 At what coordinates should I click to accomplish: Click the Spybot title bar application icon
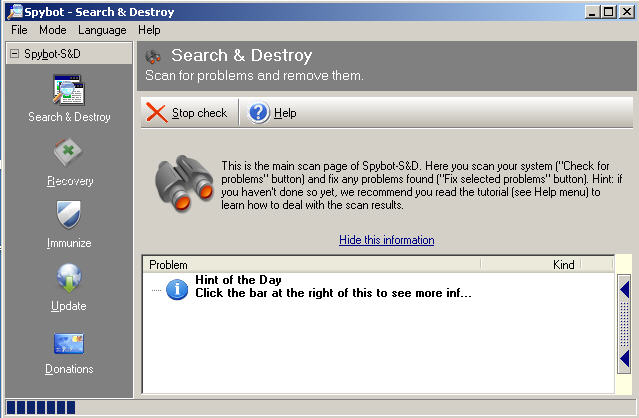(x=15, y=11)
